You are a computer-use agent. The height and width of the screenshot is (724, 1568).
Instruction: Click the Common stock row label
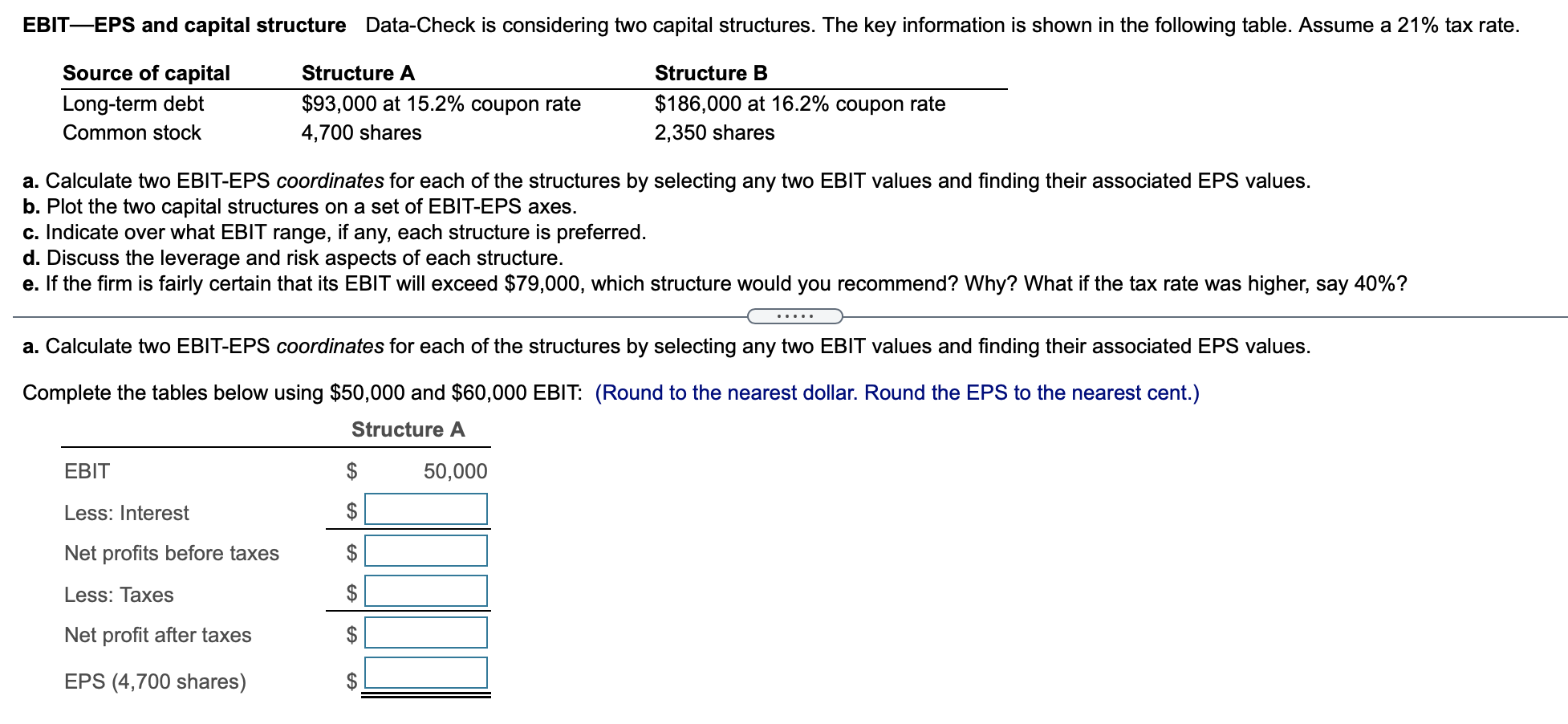pyautogui.click(x=131, y=133)
